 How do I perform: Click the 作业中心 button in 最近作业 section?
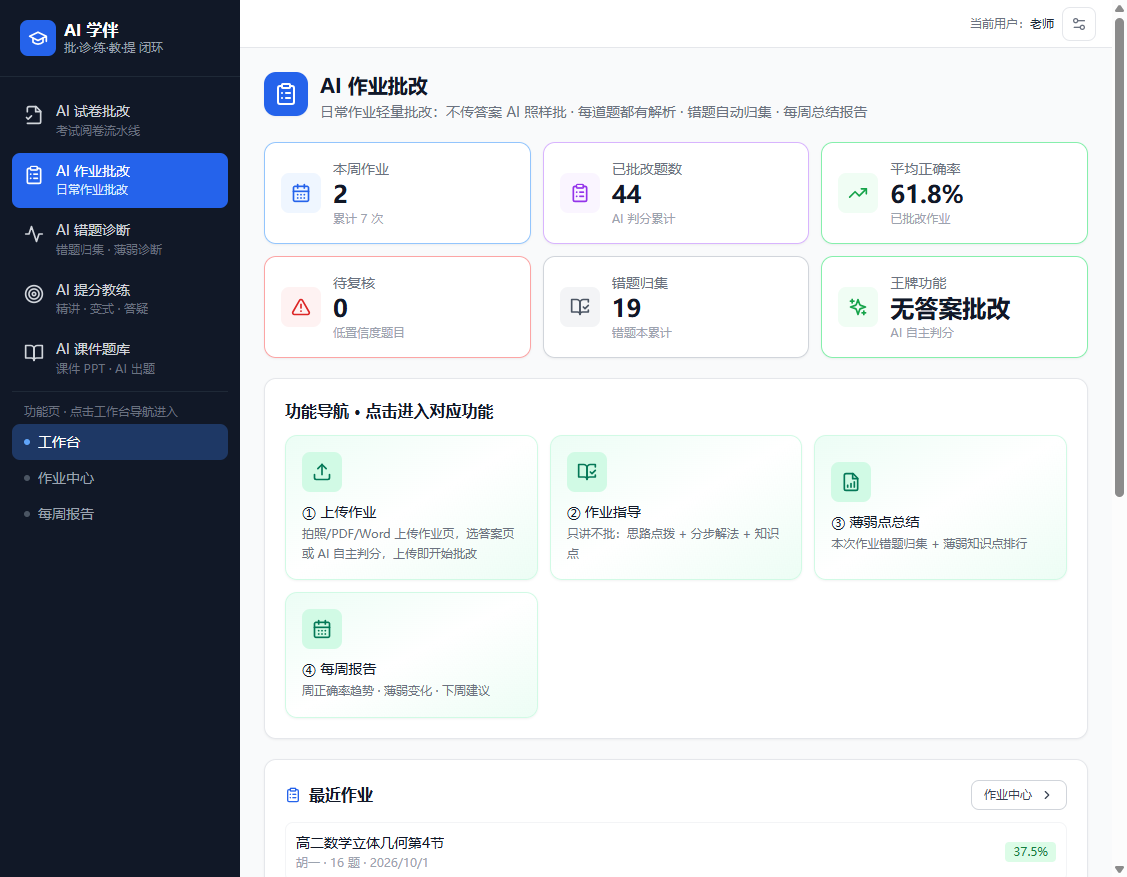(x=1018, y=795)
